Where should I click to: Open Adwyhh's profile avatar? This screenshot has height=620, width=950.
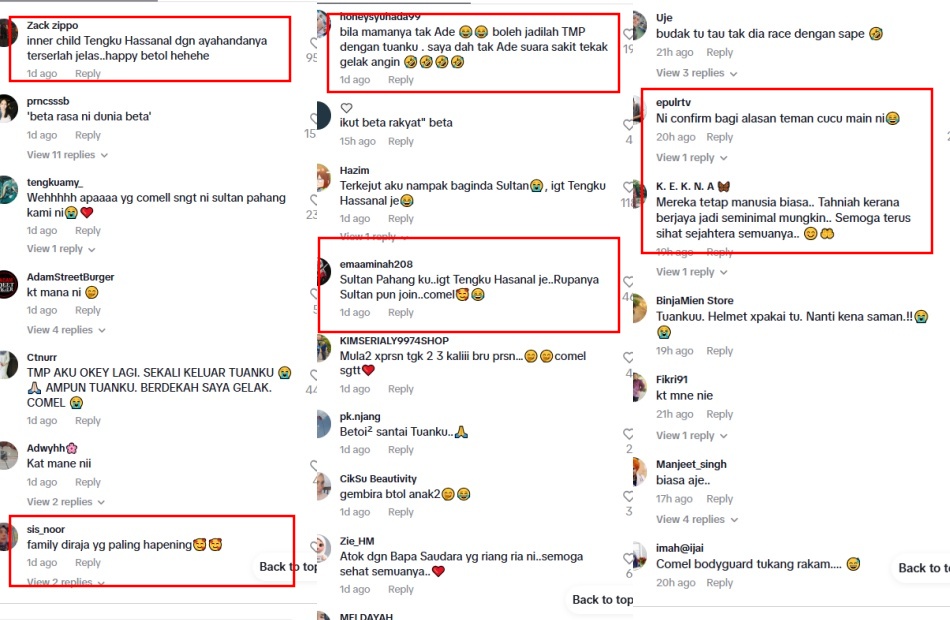8,456
